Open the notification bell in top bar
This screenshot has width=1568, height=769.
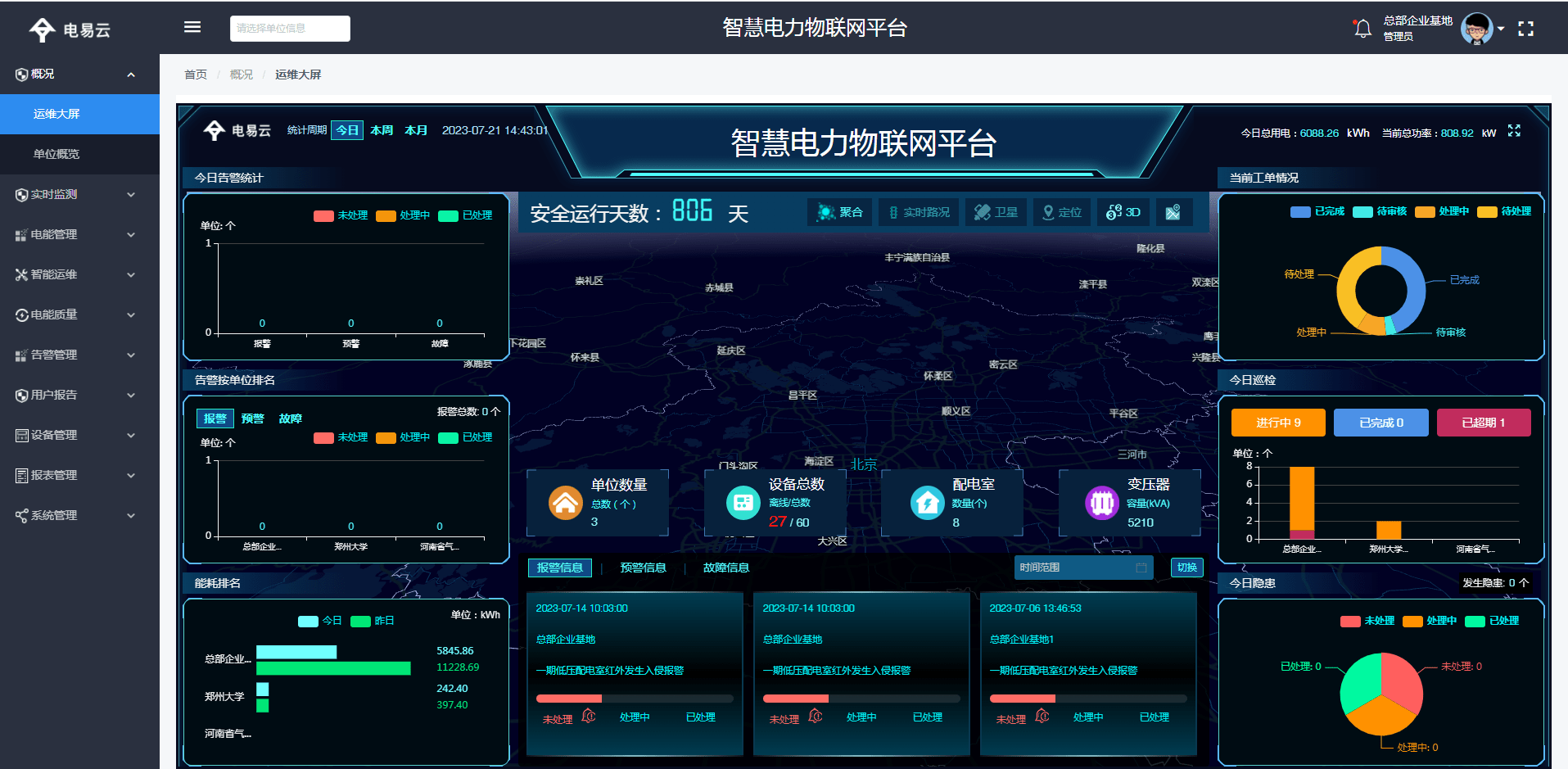click(x=1362, y=27)
